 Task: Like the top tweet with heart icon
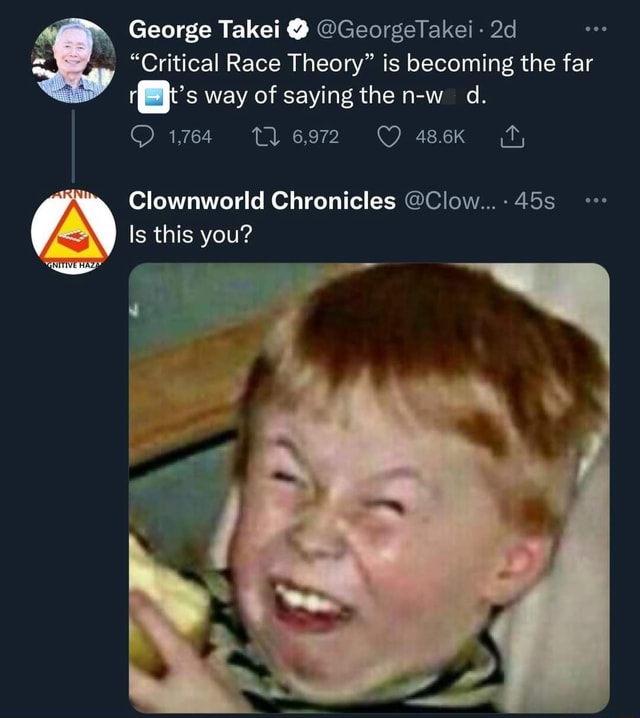(389, 137)
